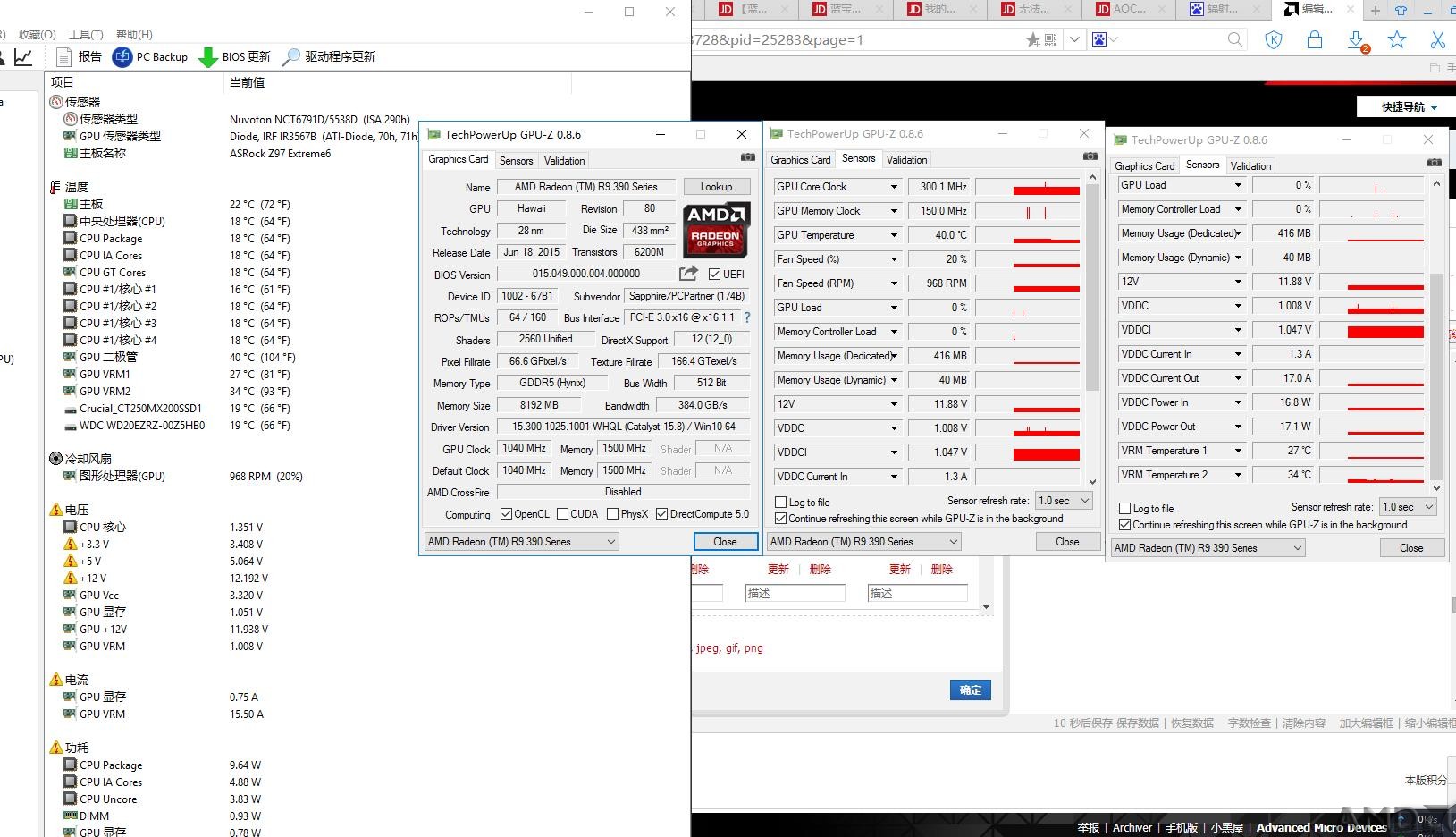Switch to the AOC browser tab
Screen dimensions: 1456x837
pyautogui.click(x=1129, y=9)
